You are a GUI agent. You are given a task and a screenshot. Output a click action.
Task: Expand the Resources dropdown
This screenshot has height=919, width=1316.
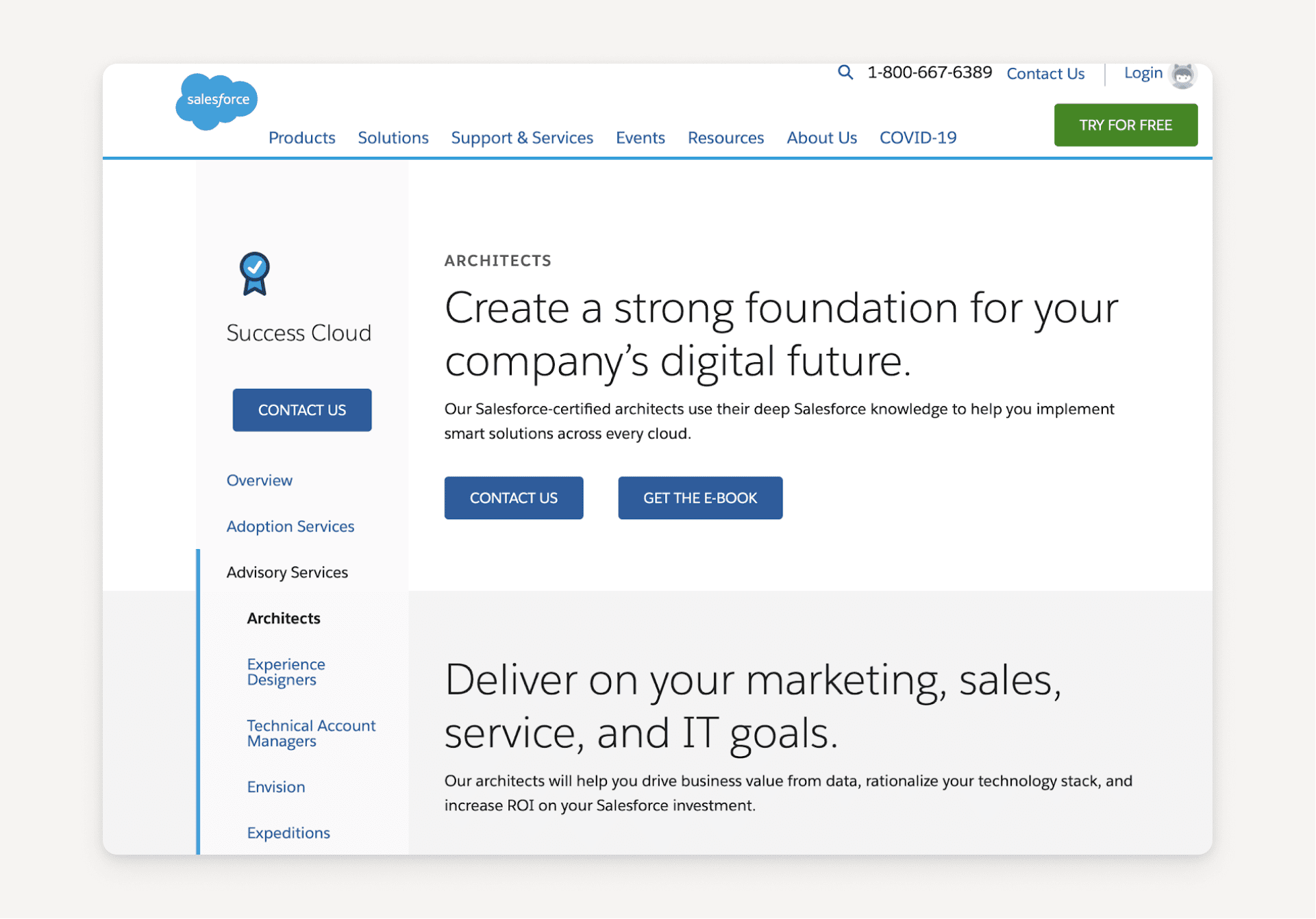point(725,137)
